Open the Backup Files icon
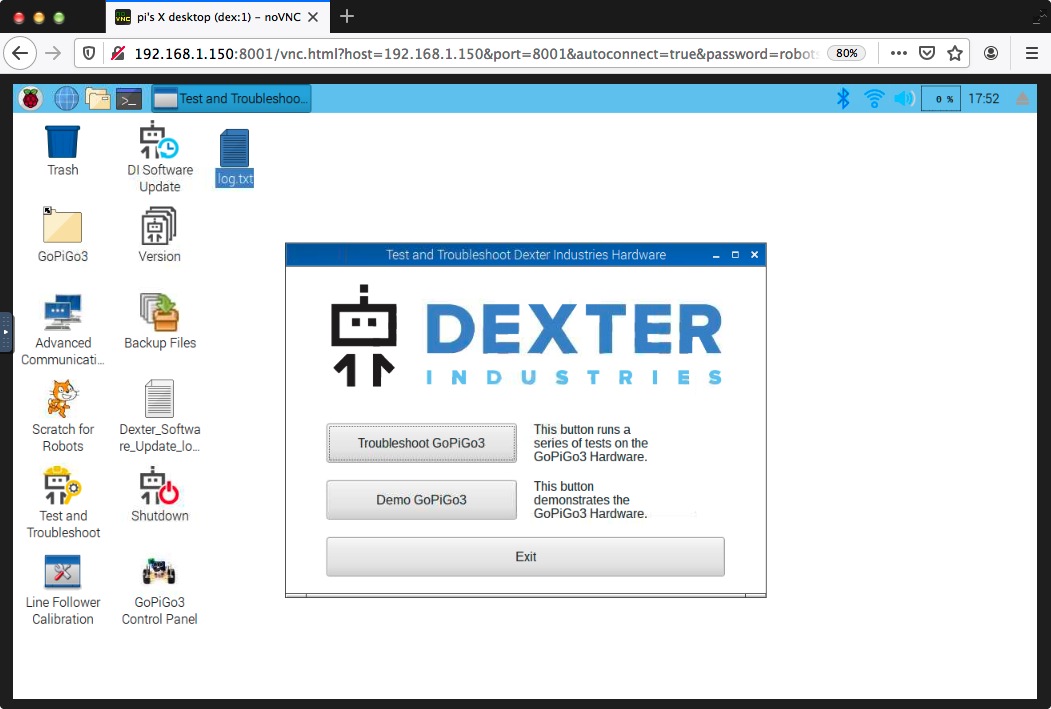 tap(159, 313)
